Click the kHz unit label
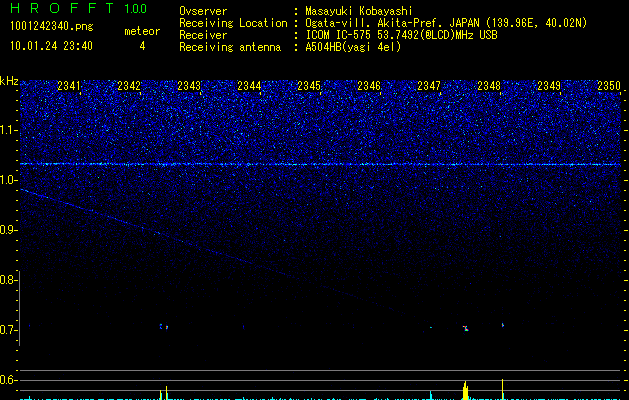 pyautogui.click(x=9, y=82)
